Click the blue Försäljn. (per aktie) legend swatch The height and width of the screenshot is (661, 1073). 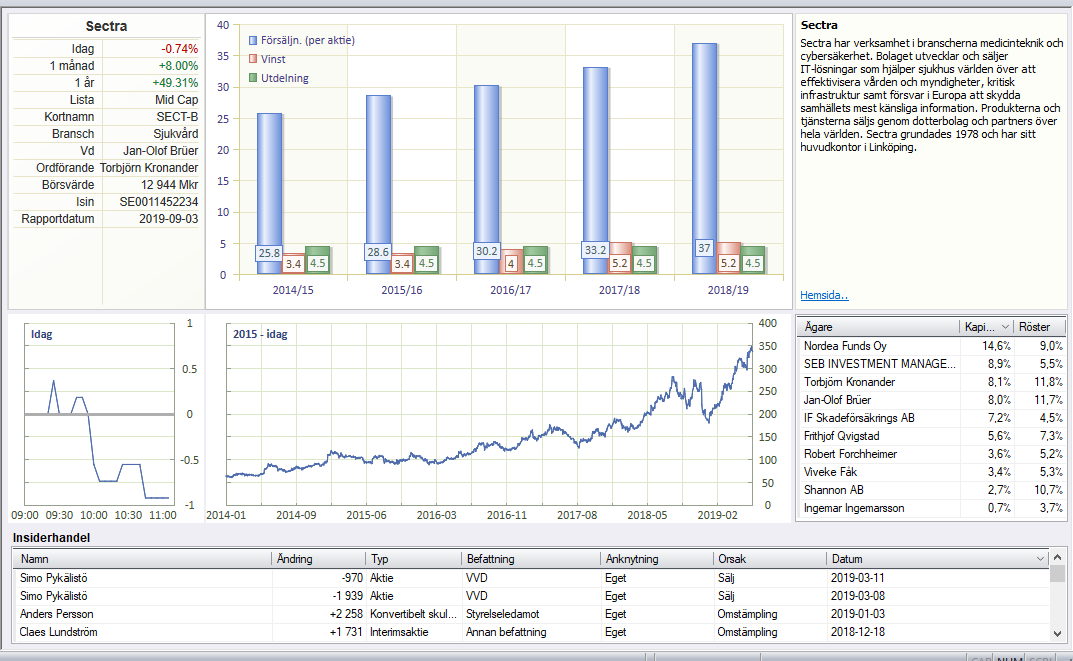click(x=253, y=40)
